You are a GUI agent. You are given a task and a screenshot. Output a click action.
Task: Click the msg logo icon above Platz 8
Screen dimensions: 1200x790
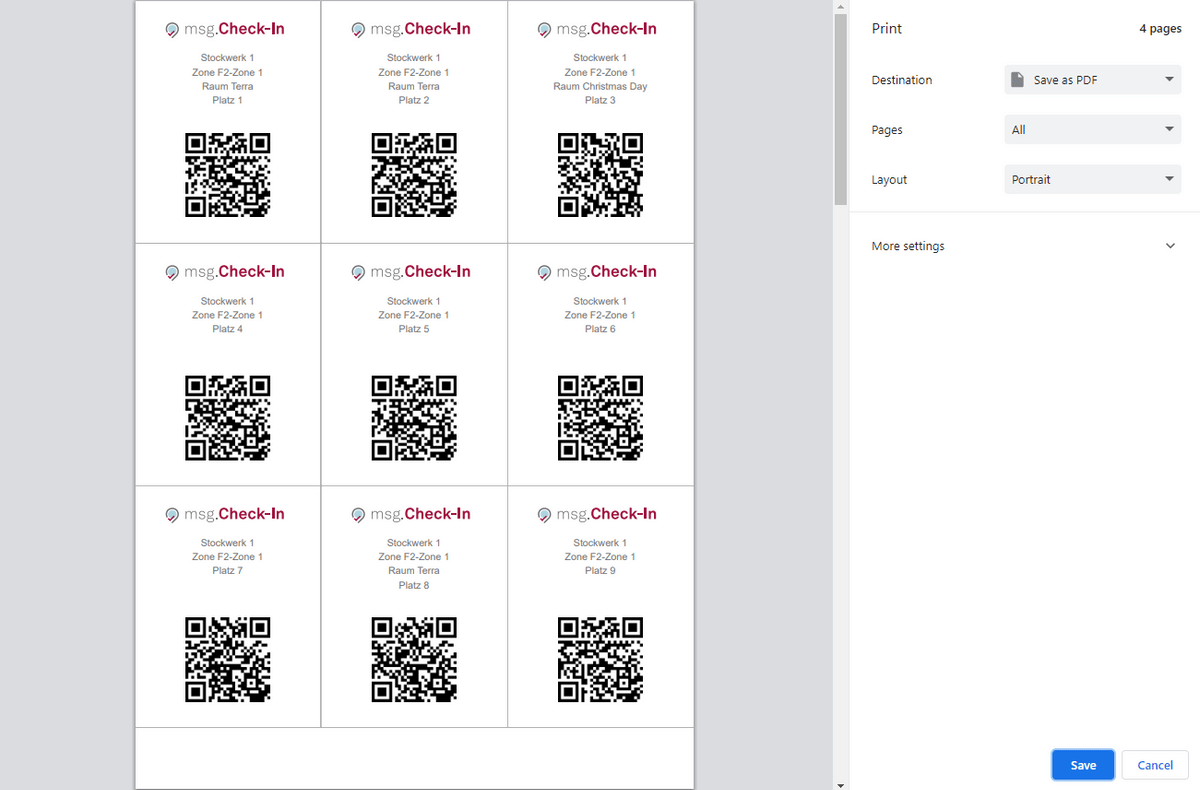pyautogui.click(x=358, y=515)
